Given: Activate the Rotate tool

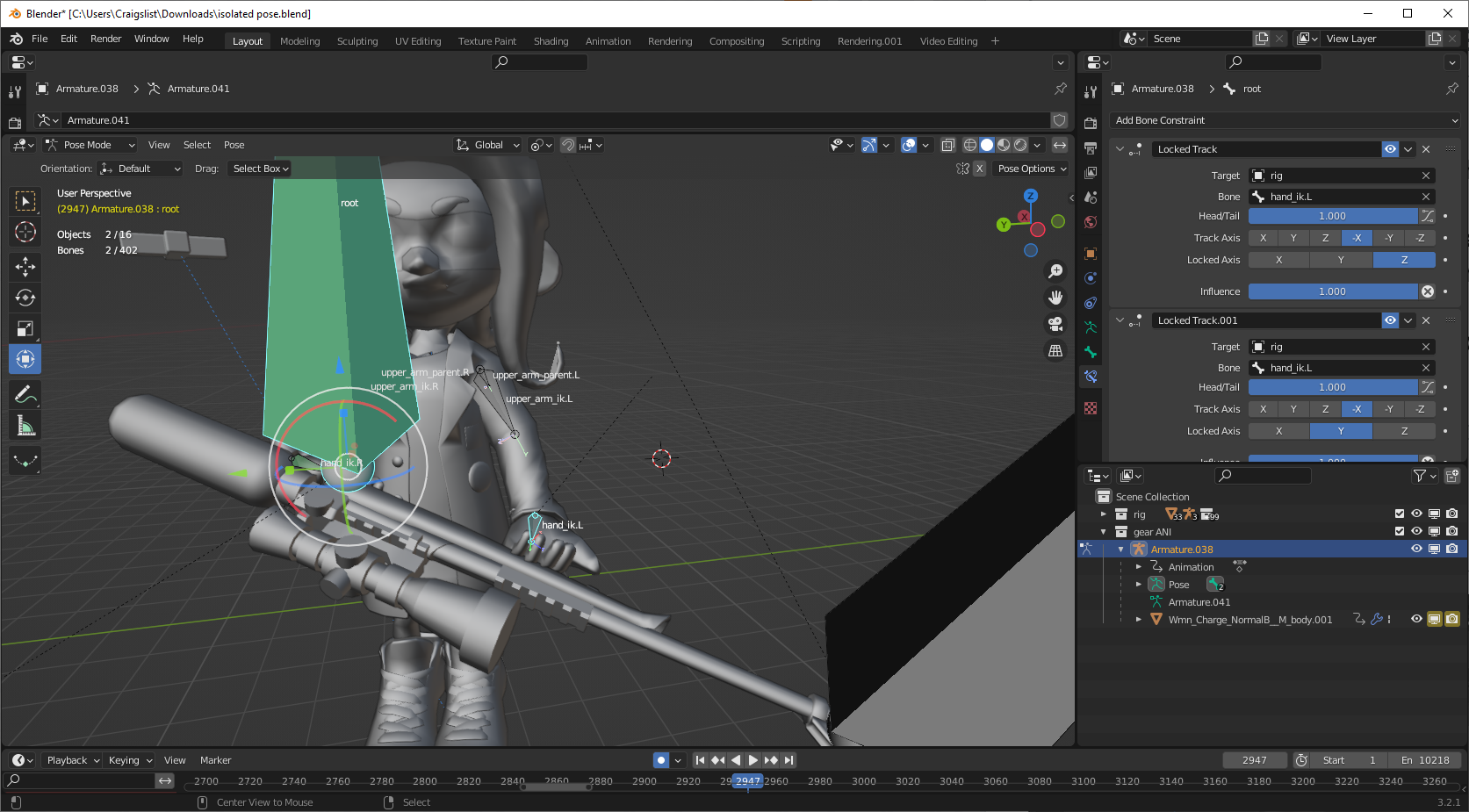Looking at the screenshot, I should pos(25,298).
